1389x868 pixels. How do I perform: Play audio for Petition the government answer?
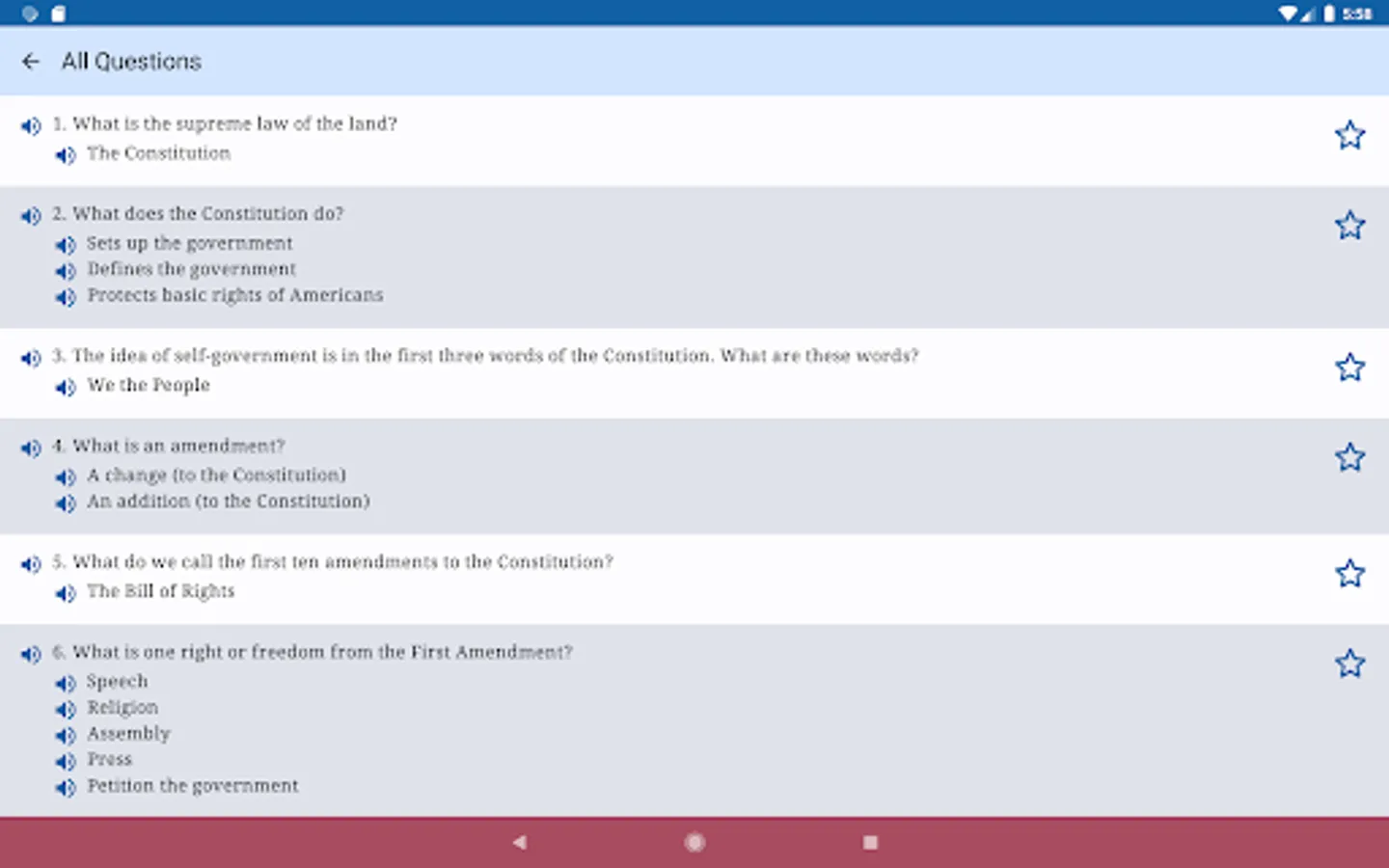click(x=66, y=787)
